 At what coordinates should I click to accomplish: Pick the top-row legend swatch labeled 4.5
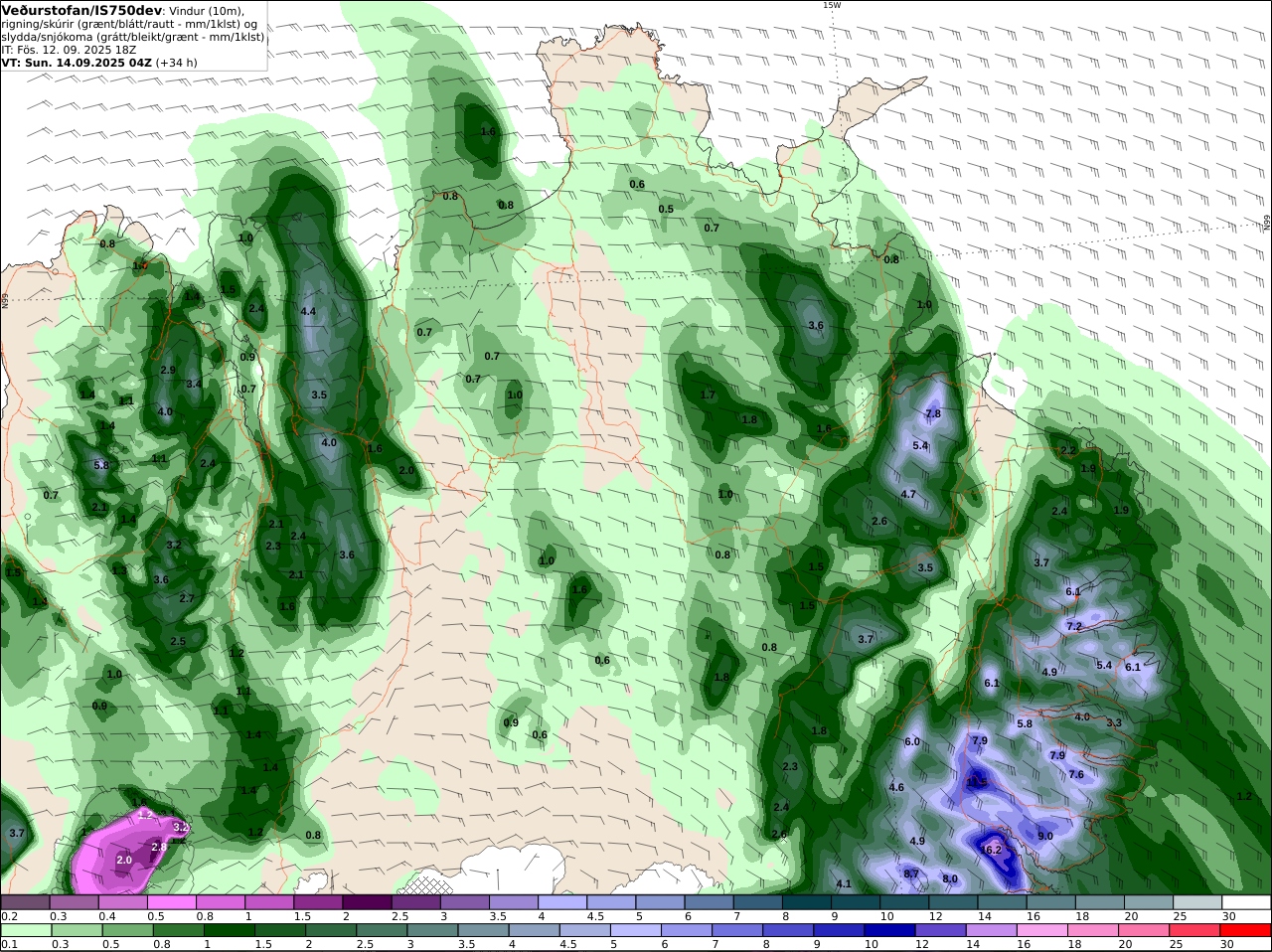coord(611,902)
